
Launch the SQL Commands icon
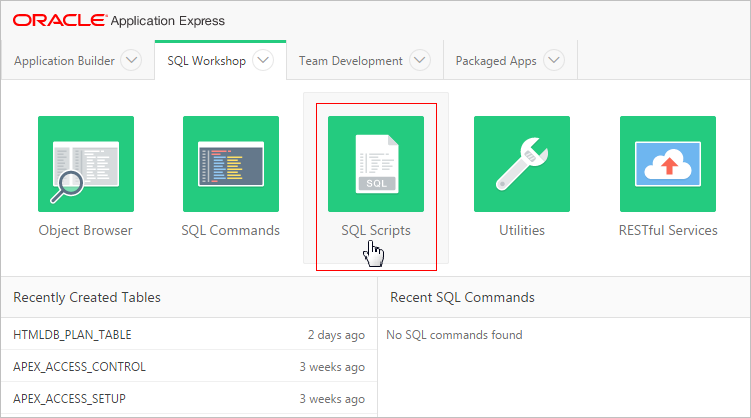(x=230, y=164)
